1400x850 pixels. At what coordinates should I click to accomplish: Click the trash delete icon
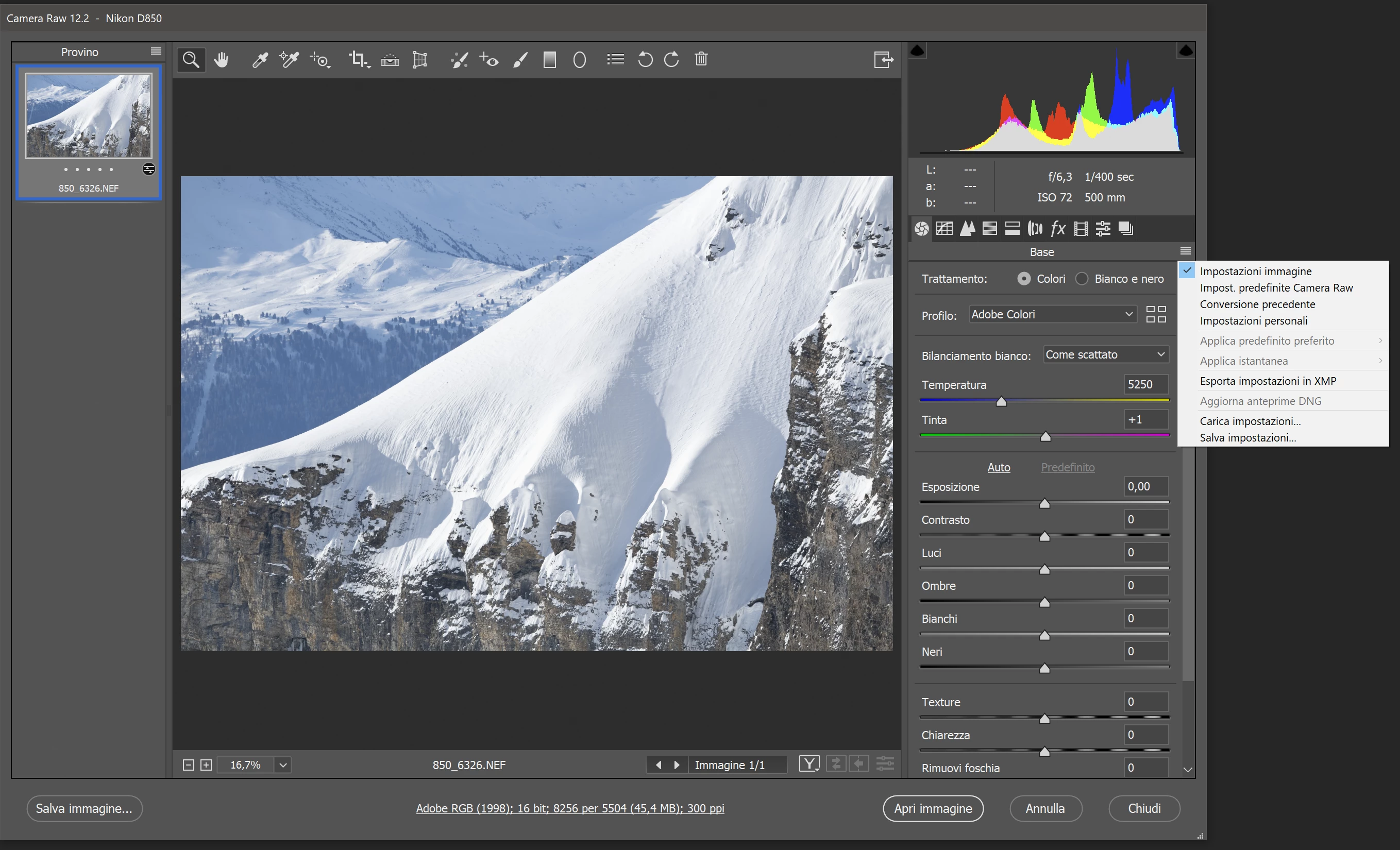click(701, 59)
